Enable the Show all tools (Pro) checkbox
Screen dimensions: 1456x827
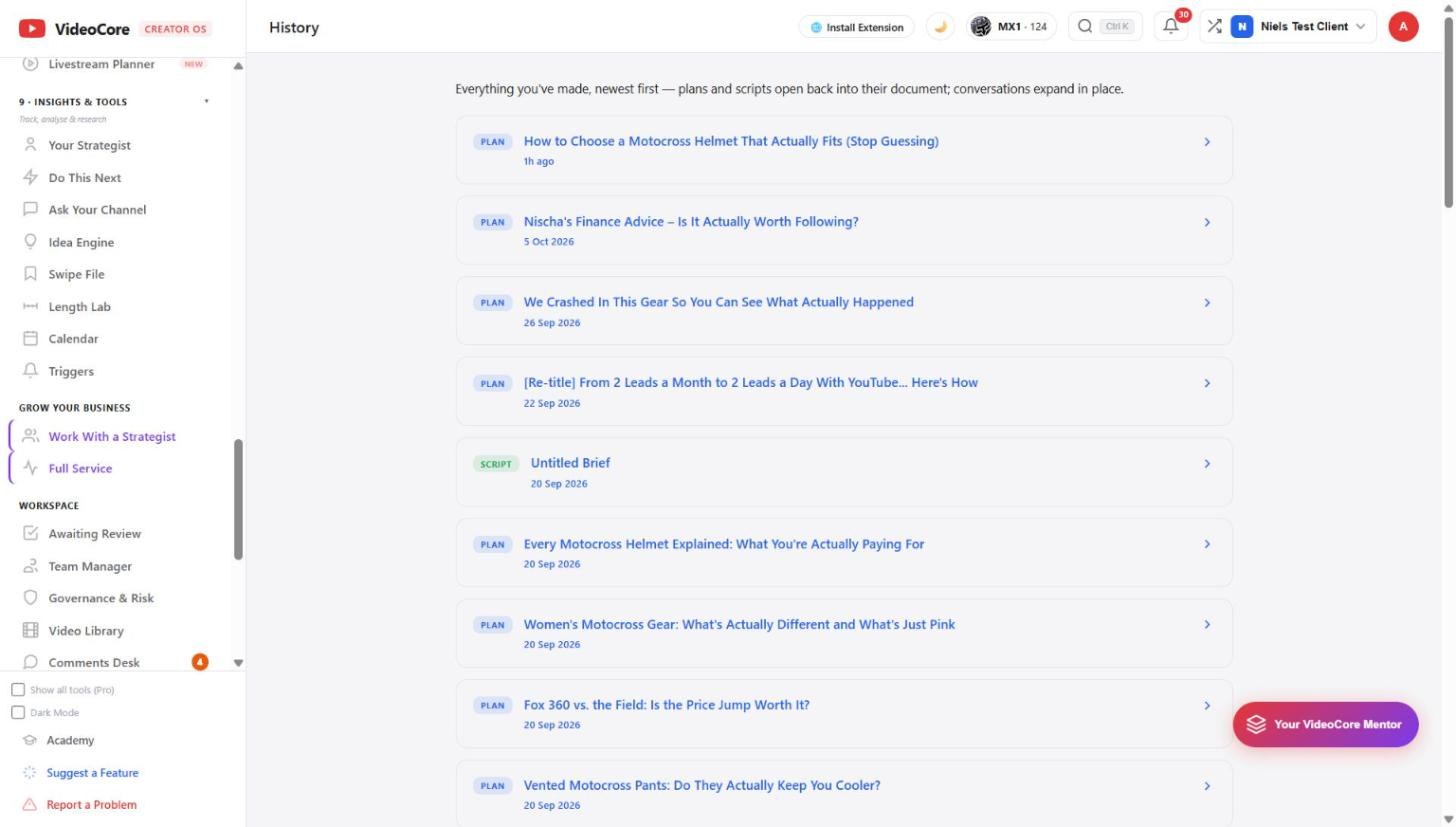(x=18, y=690)
